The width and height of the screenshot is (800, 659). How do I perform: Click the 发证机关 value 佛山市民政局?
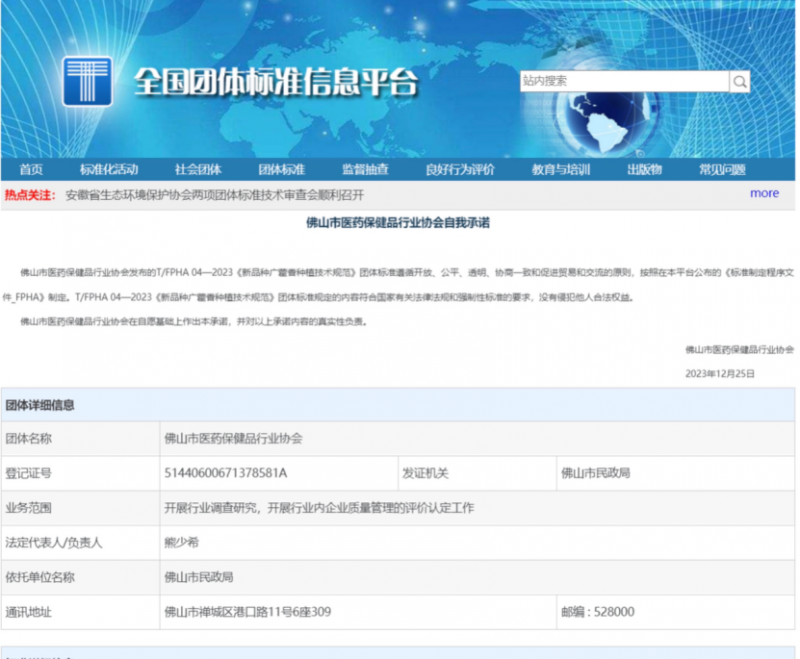tap(595, 473)
